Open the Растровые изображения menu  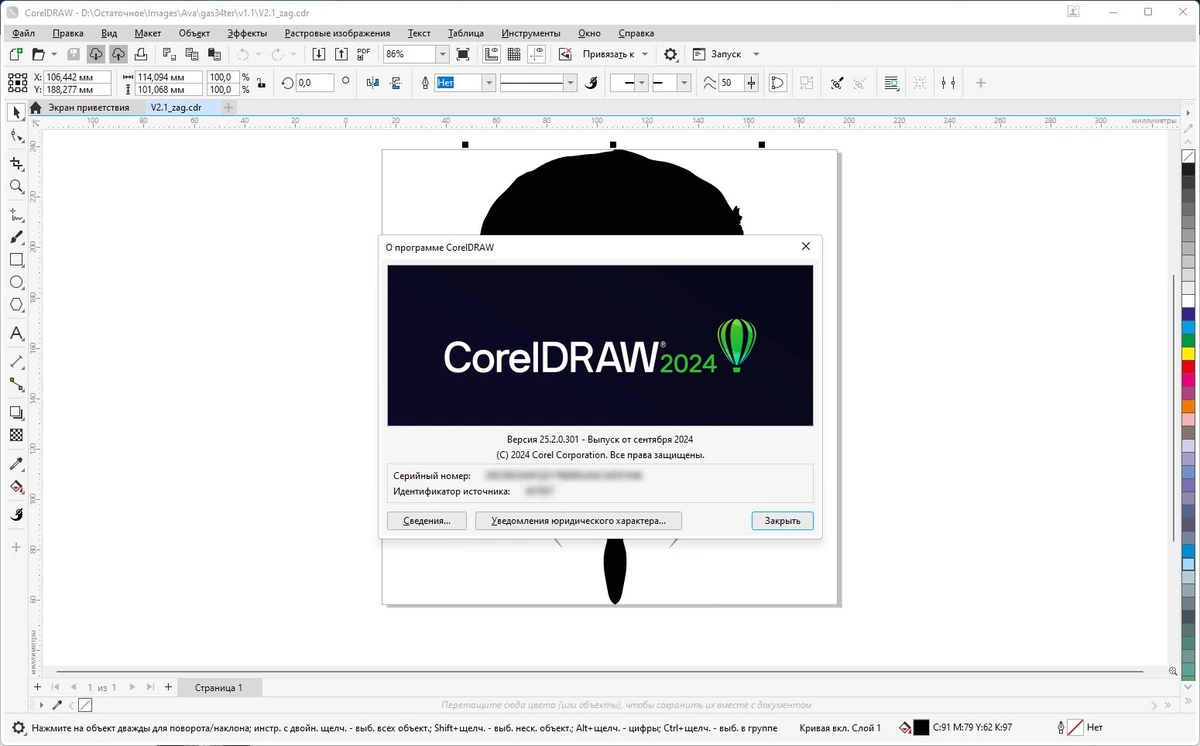[x=339, y=33]
